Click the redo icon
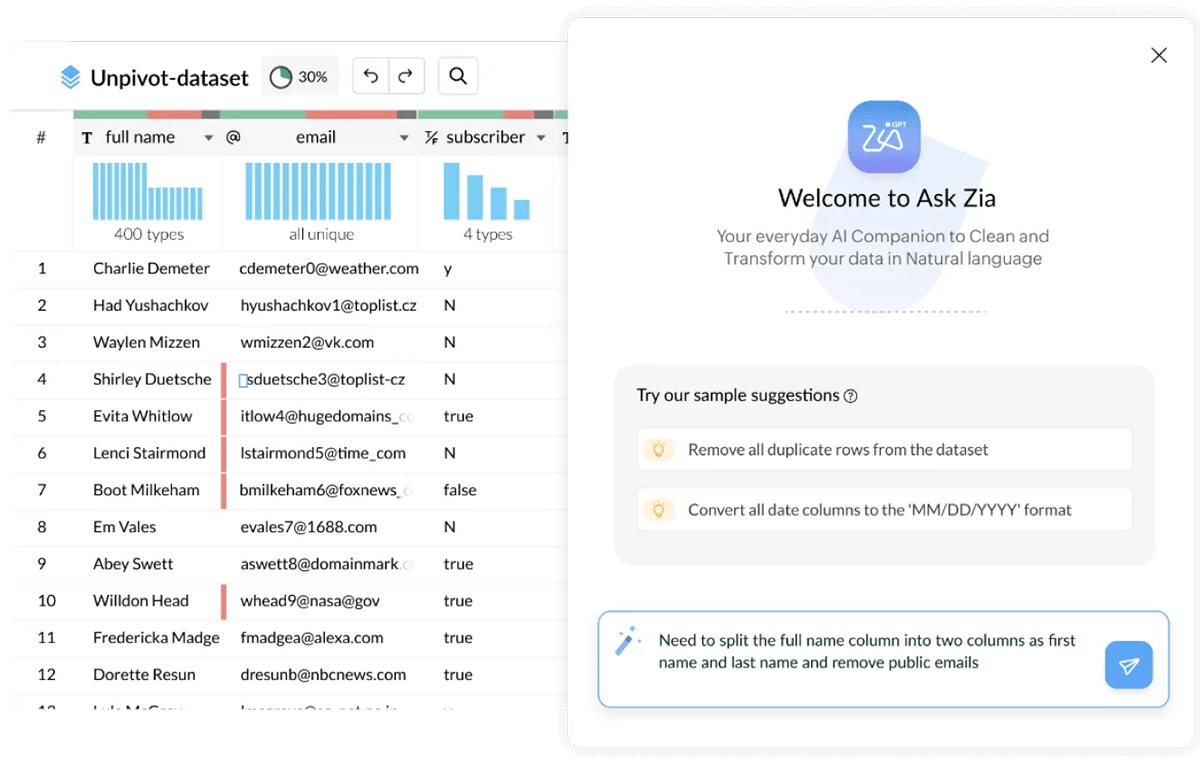This screenshot has width=1200, height=761. [x=408, y=75]
